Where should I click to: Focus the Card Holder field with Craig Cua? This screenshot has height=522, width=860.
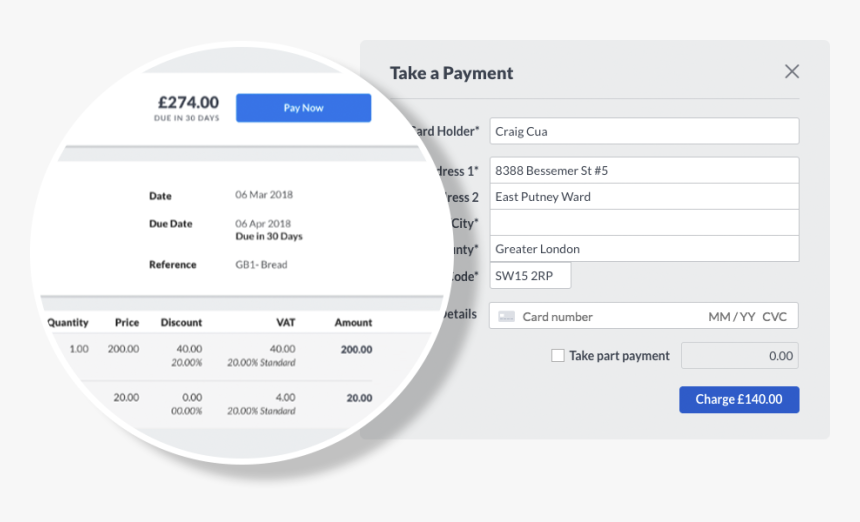pos(644,131)
